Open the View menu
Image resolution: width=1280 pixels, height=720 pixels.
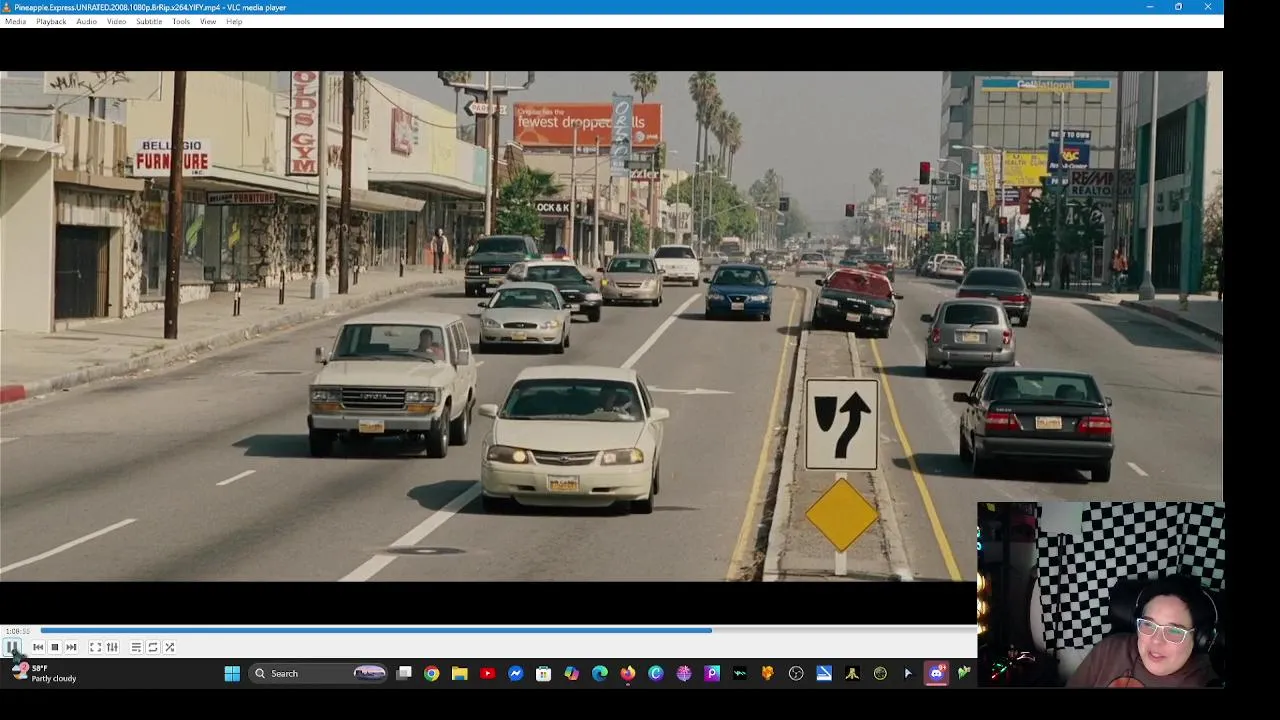click(x=208, y=21)
